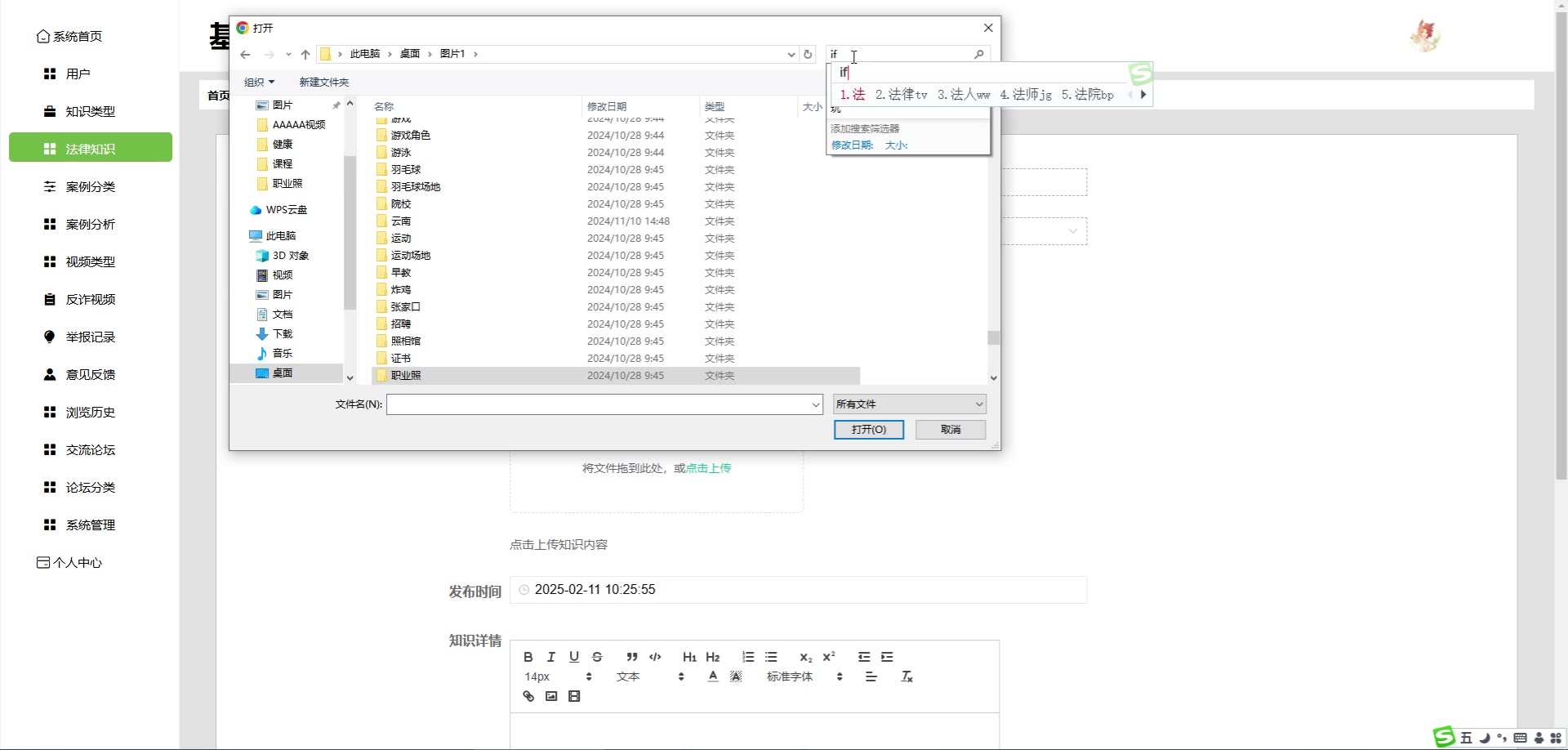Apply Heading 2 style
Viewport: 1568px width, 750px height.
[713, 657]
